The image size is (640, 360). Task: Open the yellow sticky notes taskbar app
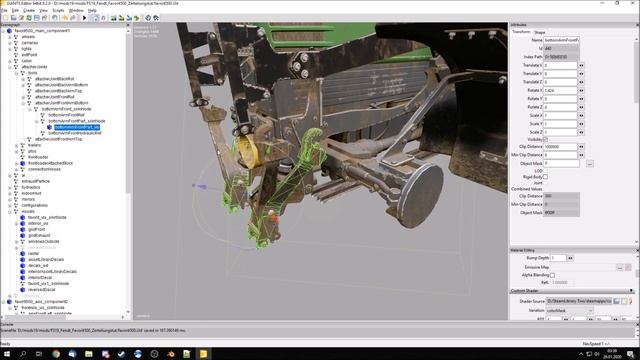tap(203, 354)
